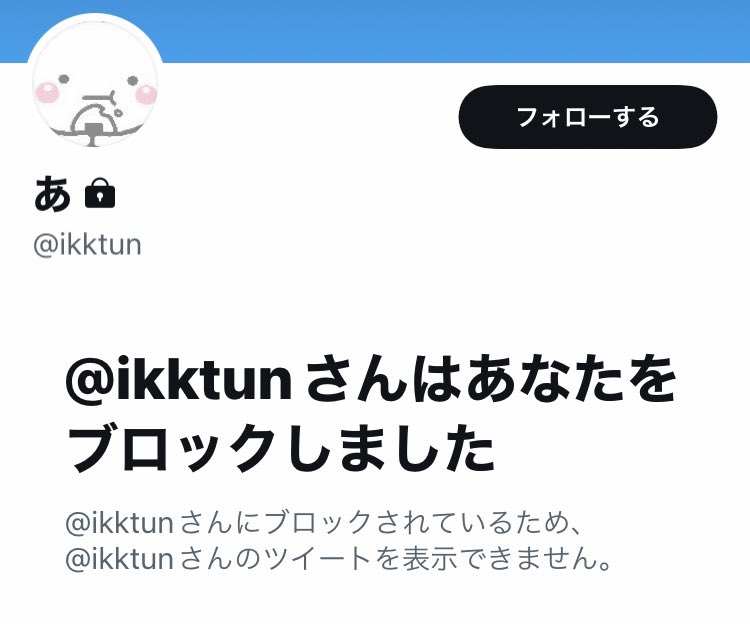Click the left eye of avatar face
This screenshot has height=624, width=750.
(64, 79)
